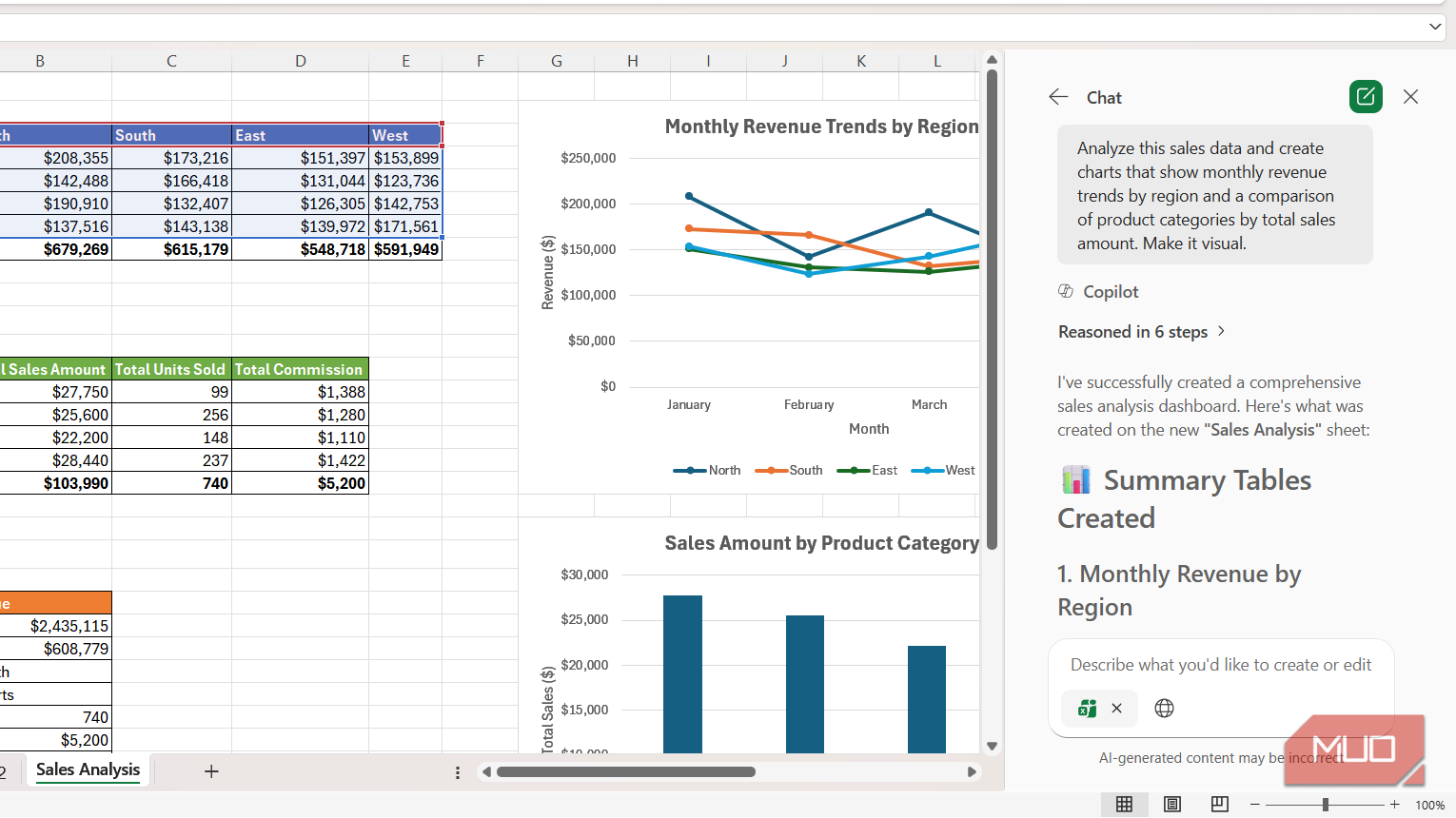Toggle the web search globe icon
Screen dimensions: 1456x818
[x=1164, y=709]
